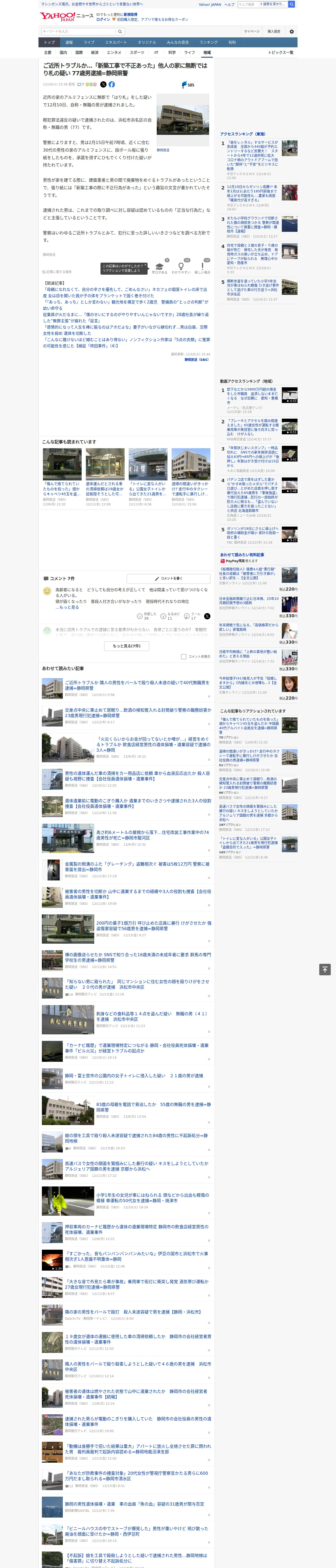Screen dimensions: 336x1568
Task: Select the 科学 category
Action: 172,52
